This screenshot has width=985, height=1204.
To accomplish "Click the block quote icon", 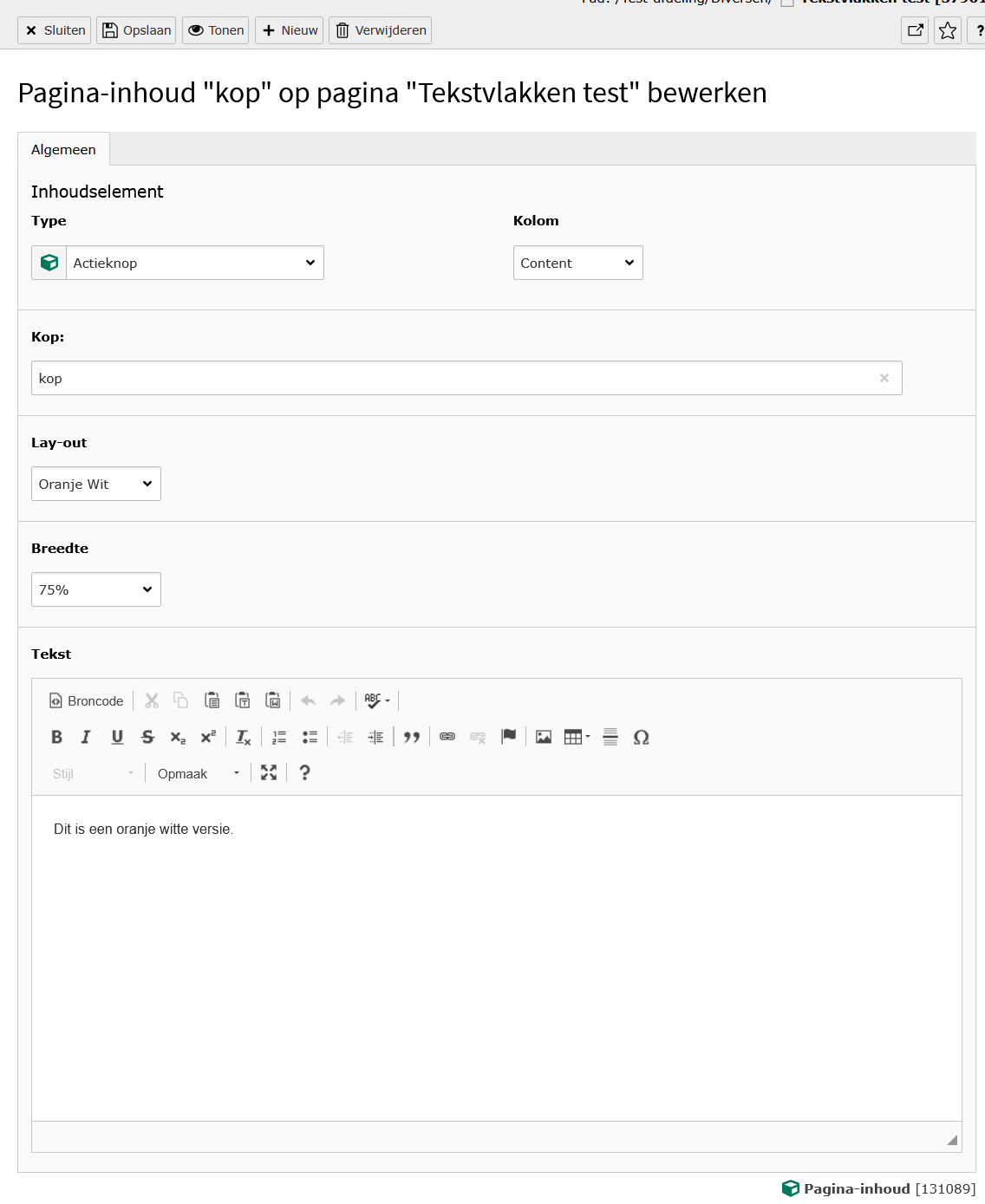I will point(412,737).
